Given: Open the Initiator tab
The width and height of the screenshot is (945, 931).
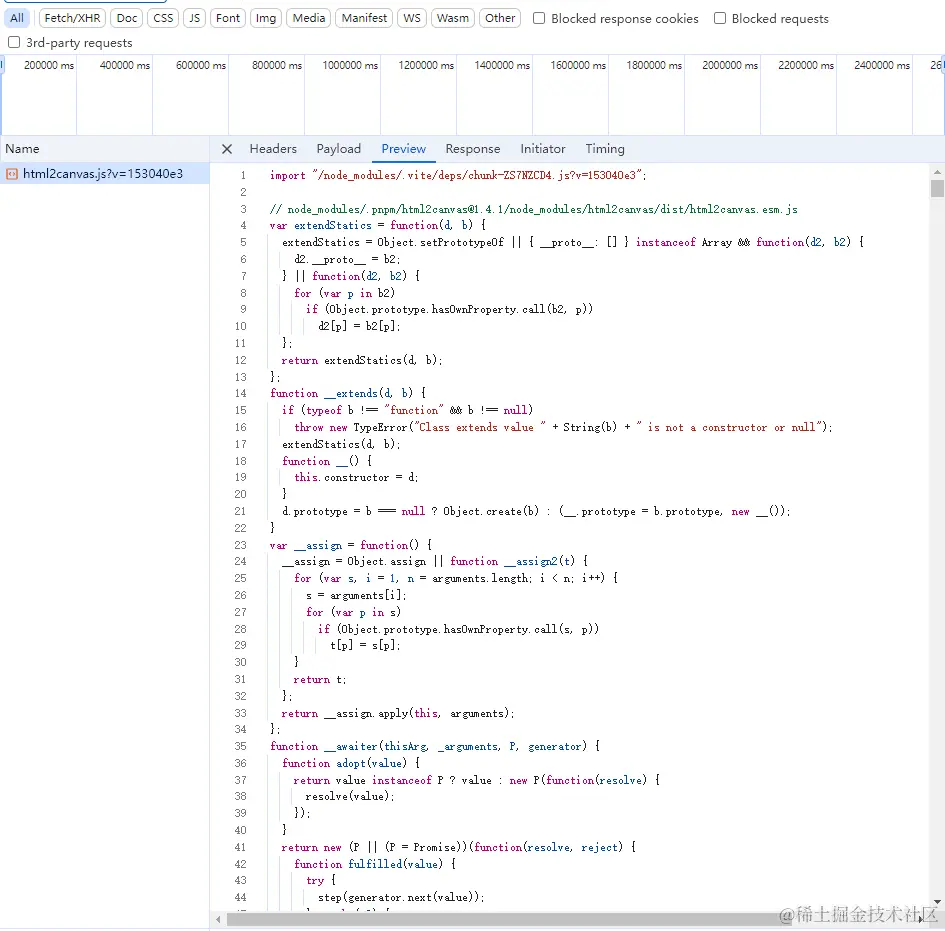Looking at the screenshot, I should [542, 149].
